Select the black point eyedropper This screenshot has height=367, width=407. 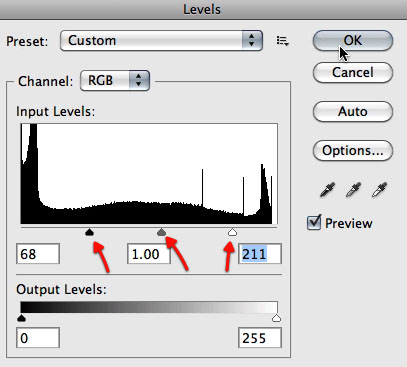[x=327, y=189]
